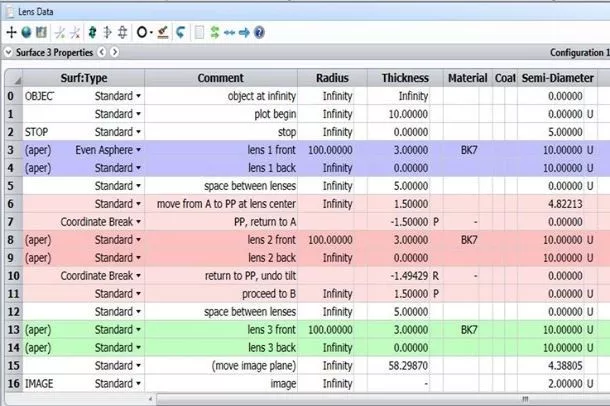Viewport: 610px width, 406px height.
Task: Click the crosshair update icon in toolbar
Action: tap(10, 32)
